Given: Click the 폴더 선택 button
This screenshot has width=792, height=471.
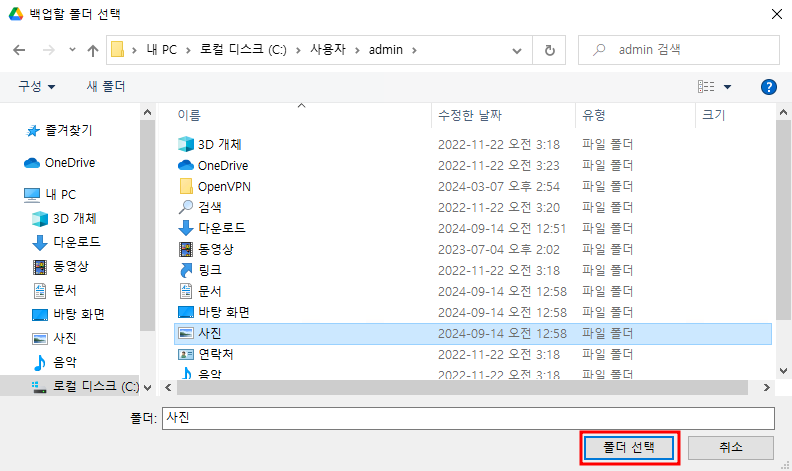Looking at the screenshot, I should click(631, 447).
